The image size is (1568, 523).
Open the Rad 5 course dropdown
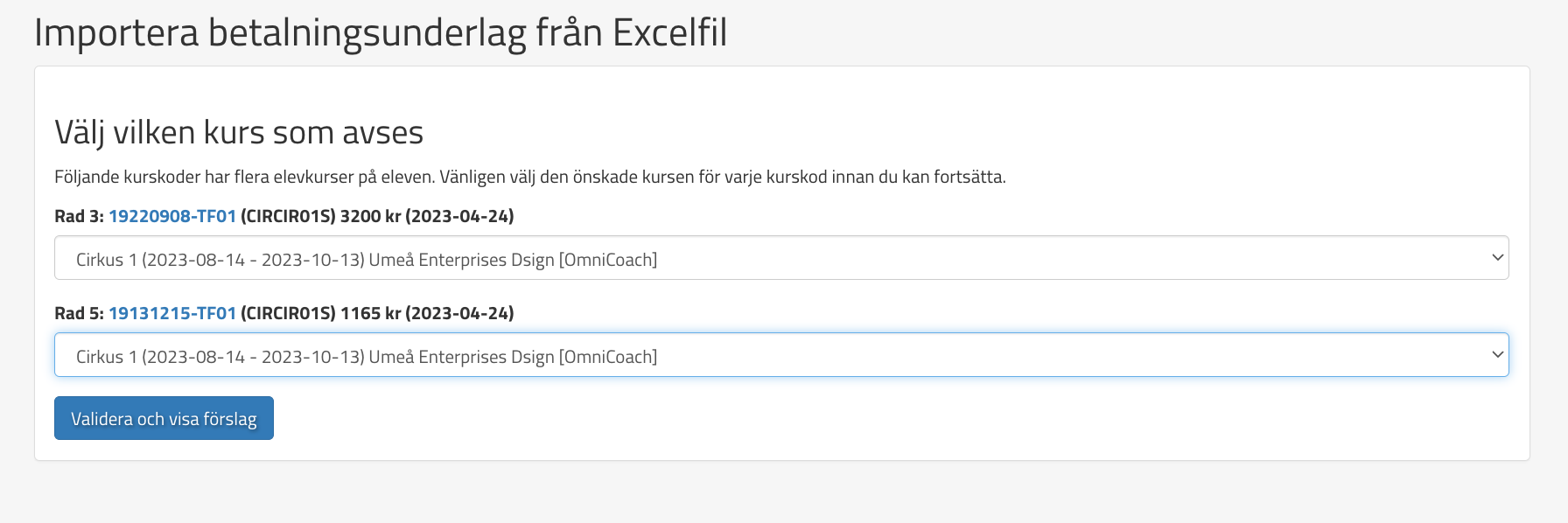click(x=780, y=355)
